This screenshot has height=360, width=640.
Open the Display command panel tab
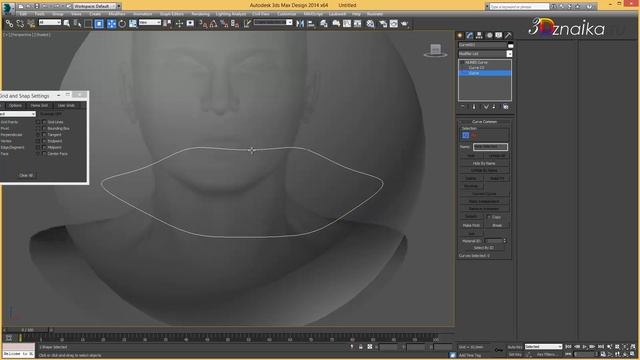499,36
